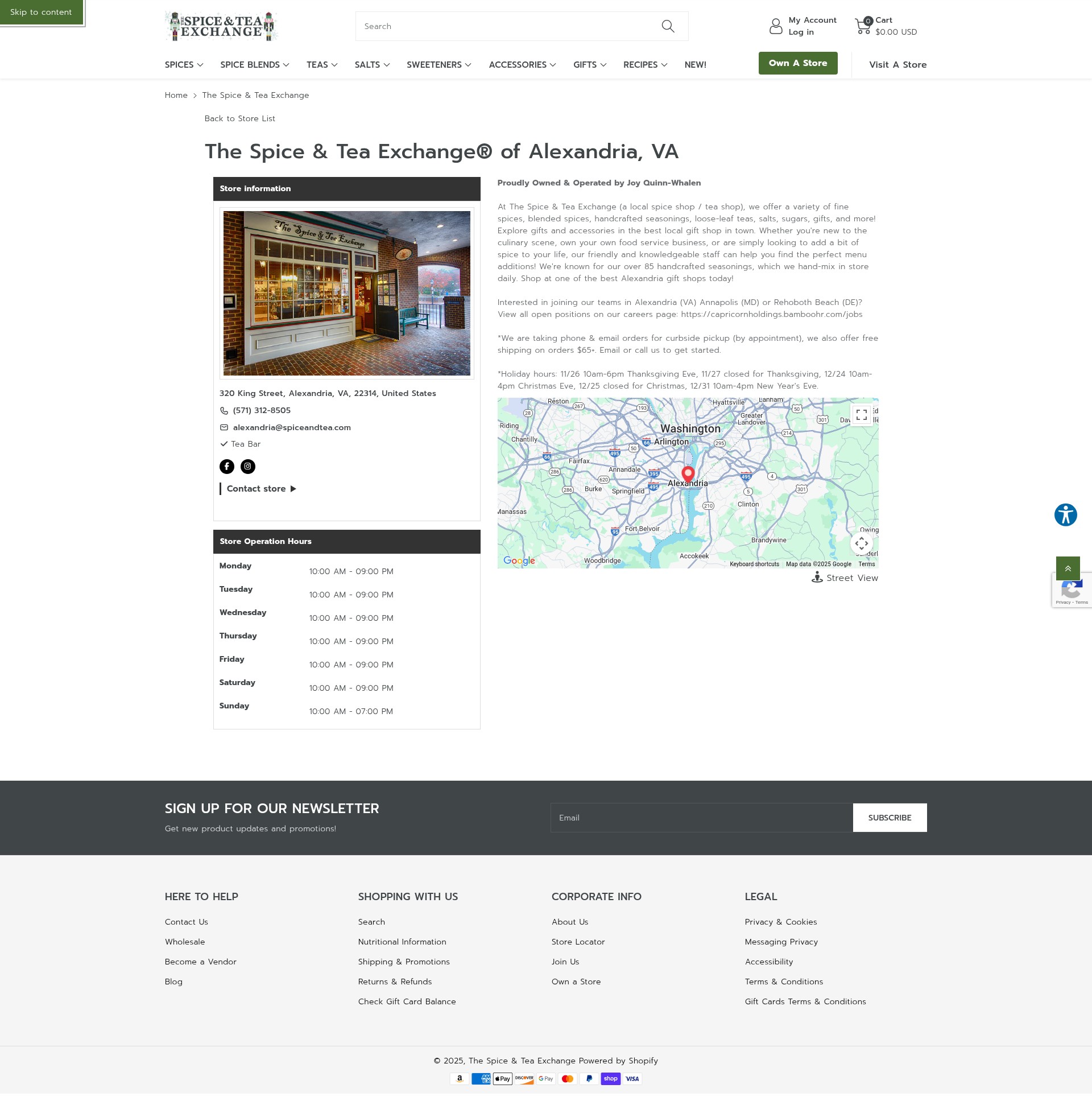1092x1105 pixels.
Task: Click the phone icon beside store number
Action: 224,411
